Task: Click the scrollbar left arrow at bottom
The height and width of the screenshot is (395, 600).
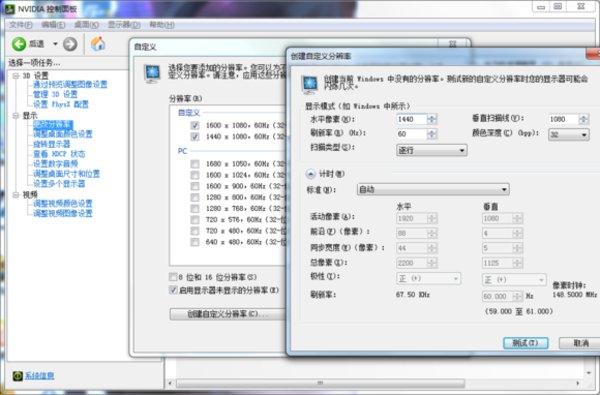Action: [x=171, y=383]
